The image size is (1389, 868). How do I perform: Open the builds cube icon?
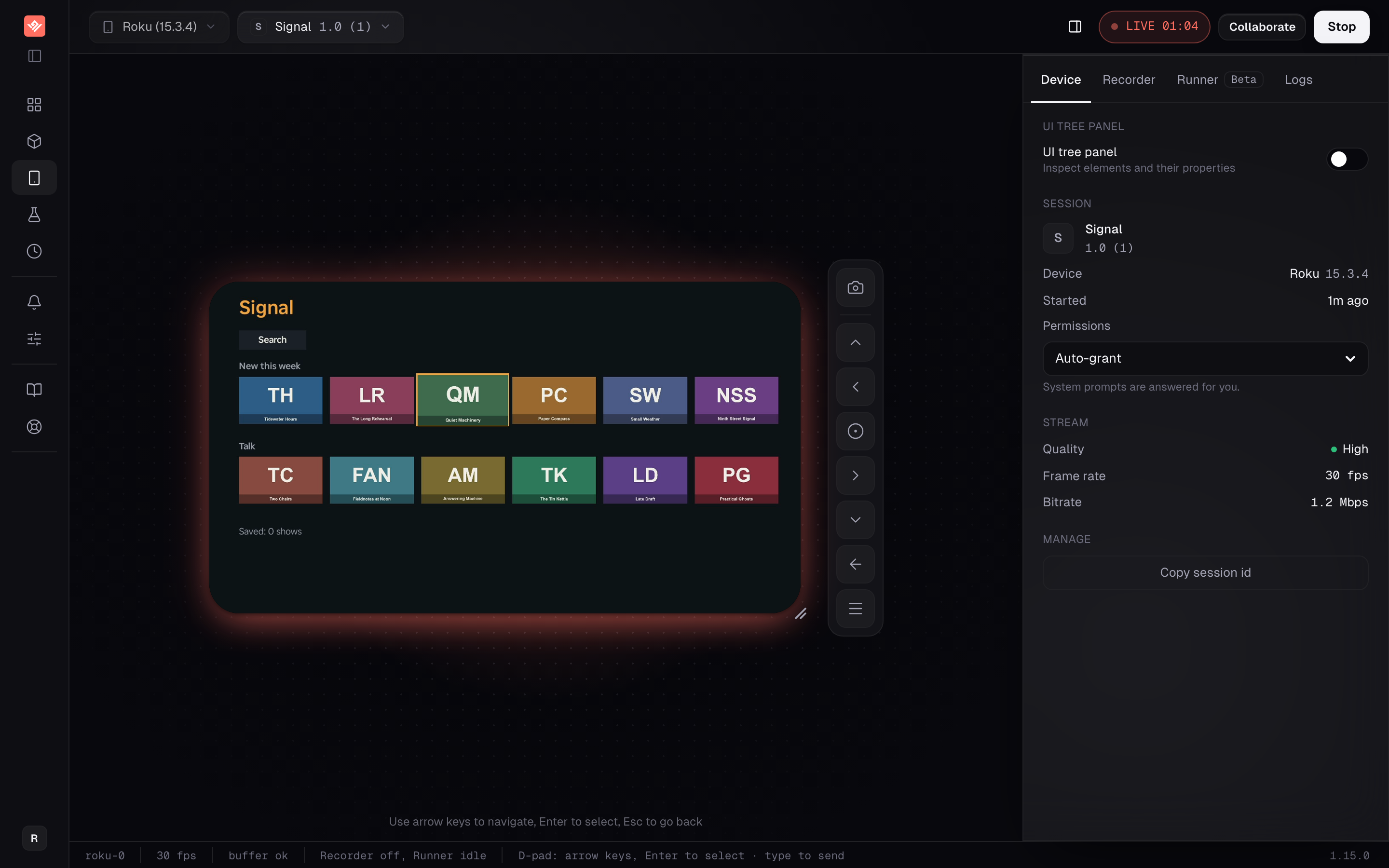coord(34,141)
